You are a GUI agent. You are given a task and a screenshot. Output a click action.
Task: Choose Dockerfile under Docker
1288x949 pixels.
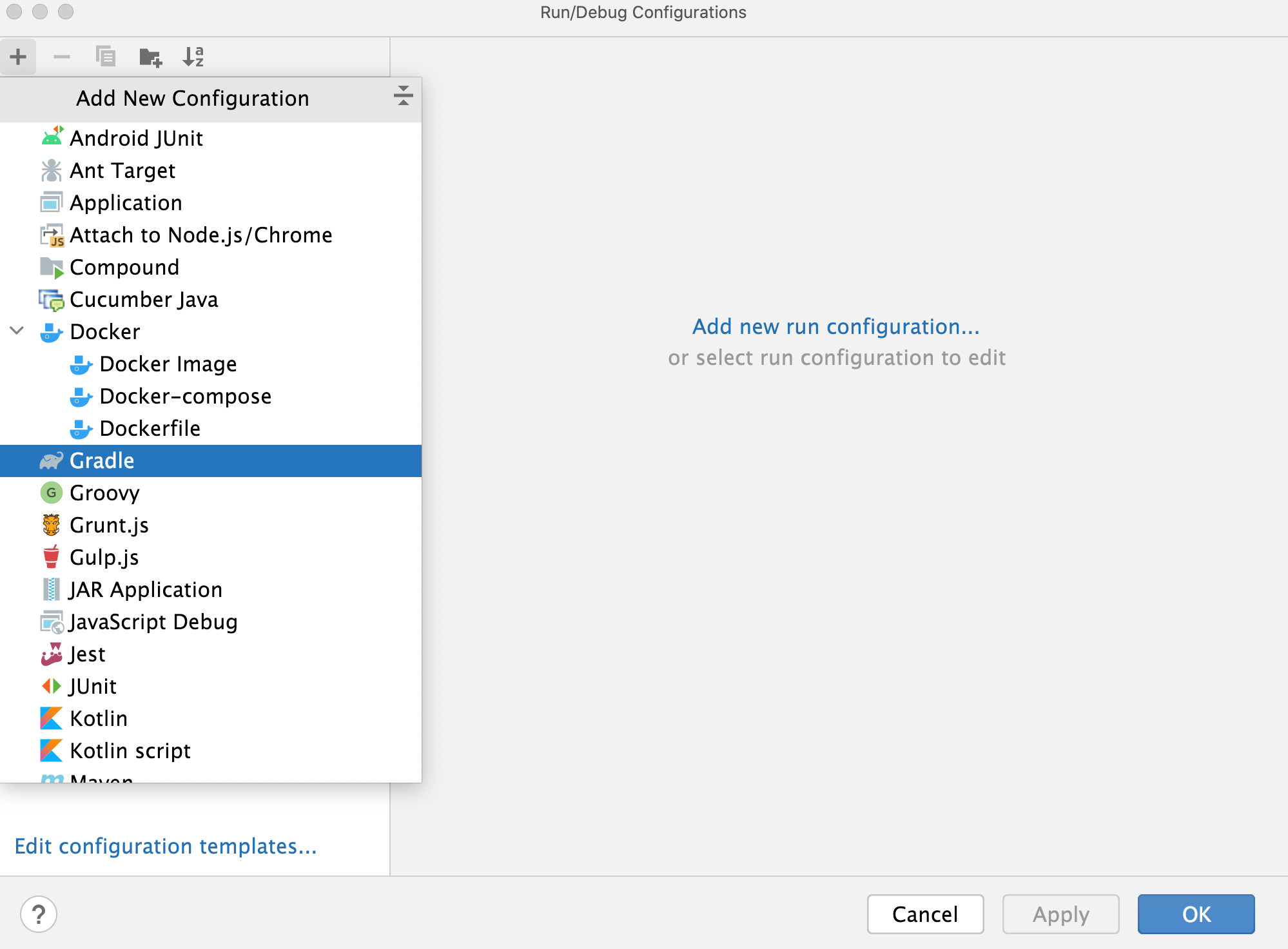[x=150, y=428]
